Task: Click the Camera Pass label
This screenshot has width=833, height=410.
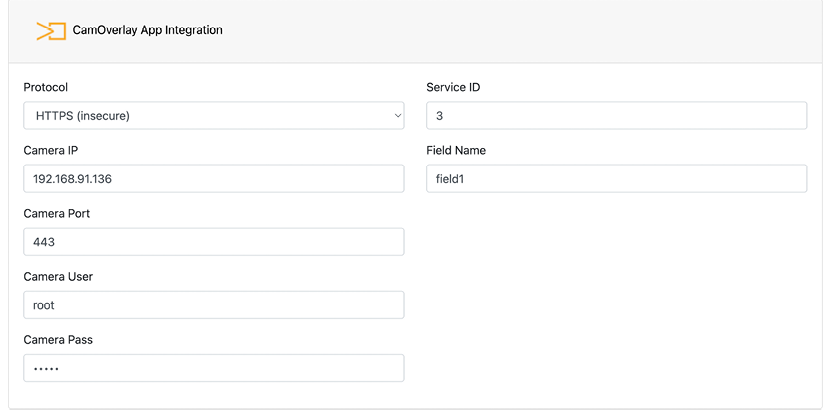Action: [x=58, y=340]
